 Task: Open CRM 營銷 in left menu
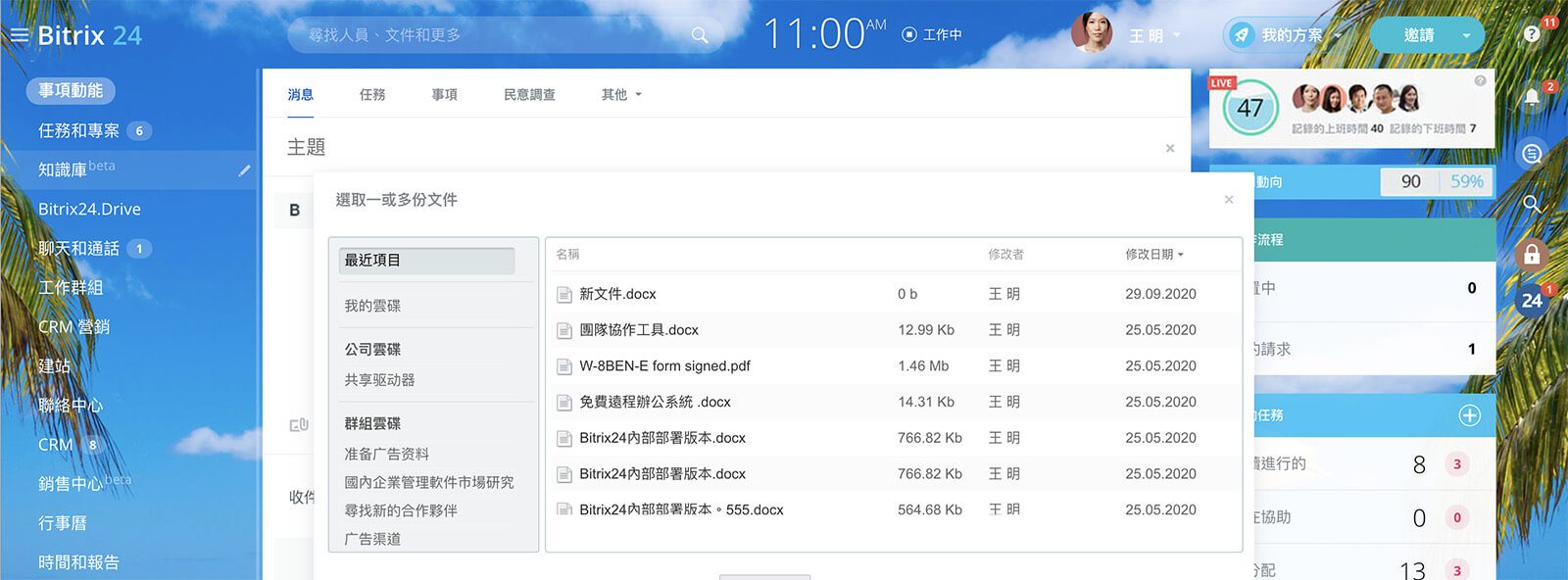73,326
